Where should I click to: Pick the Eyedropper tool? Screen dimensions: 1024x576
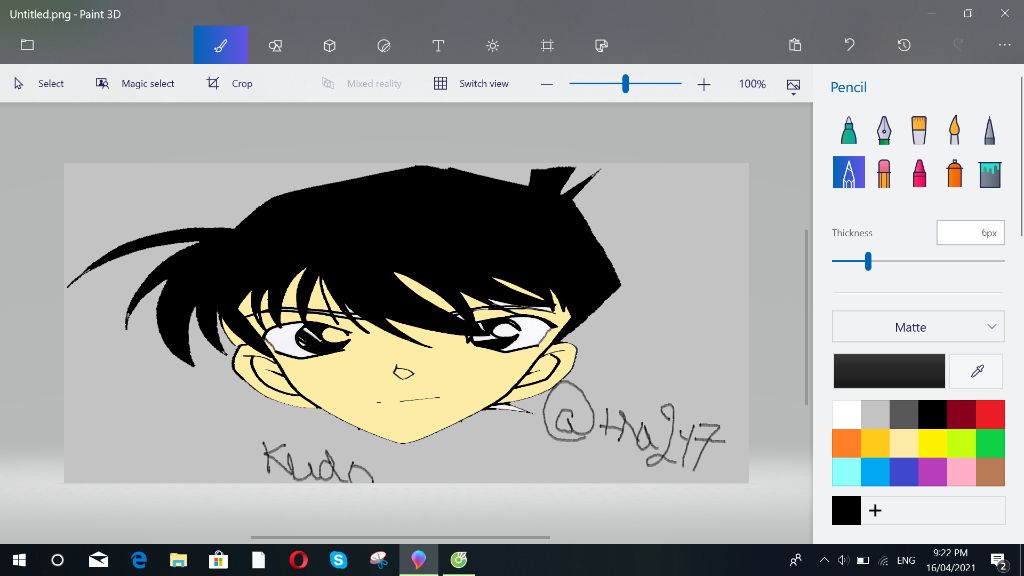(976, 371)
